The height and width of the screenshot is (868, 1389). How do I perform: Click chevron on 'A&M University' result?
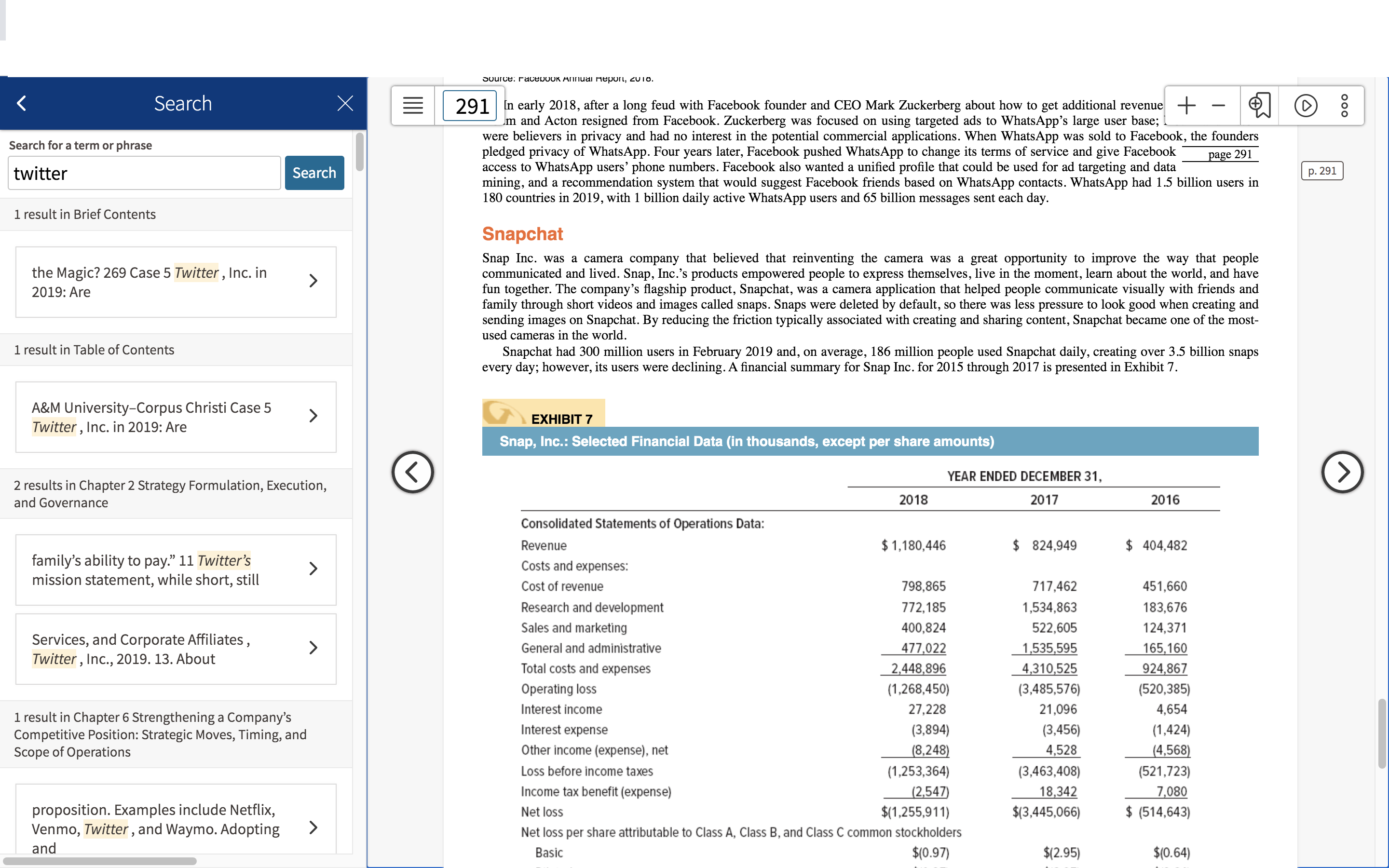tap(313, 416)
